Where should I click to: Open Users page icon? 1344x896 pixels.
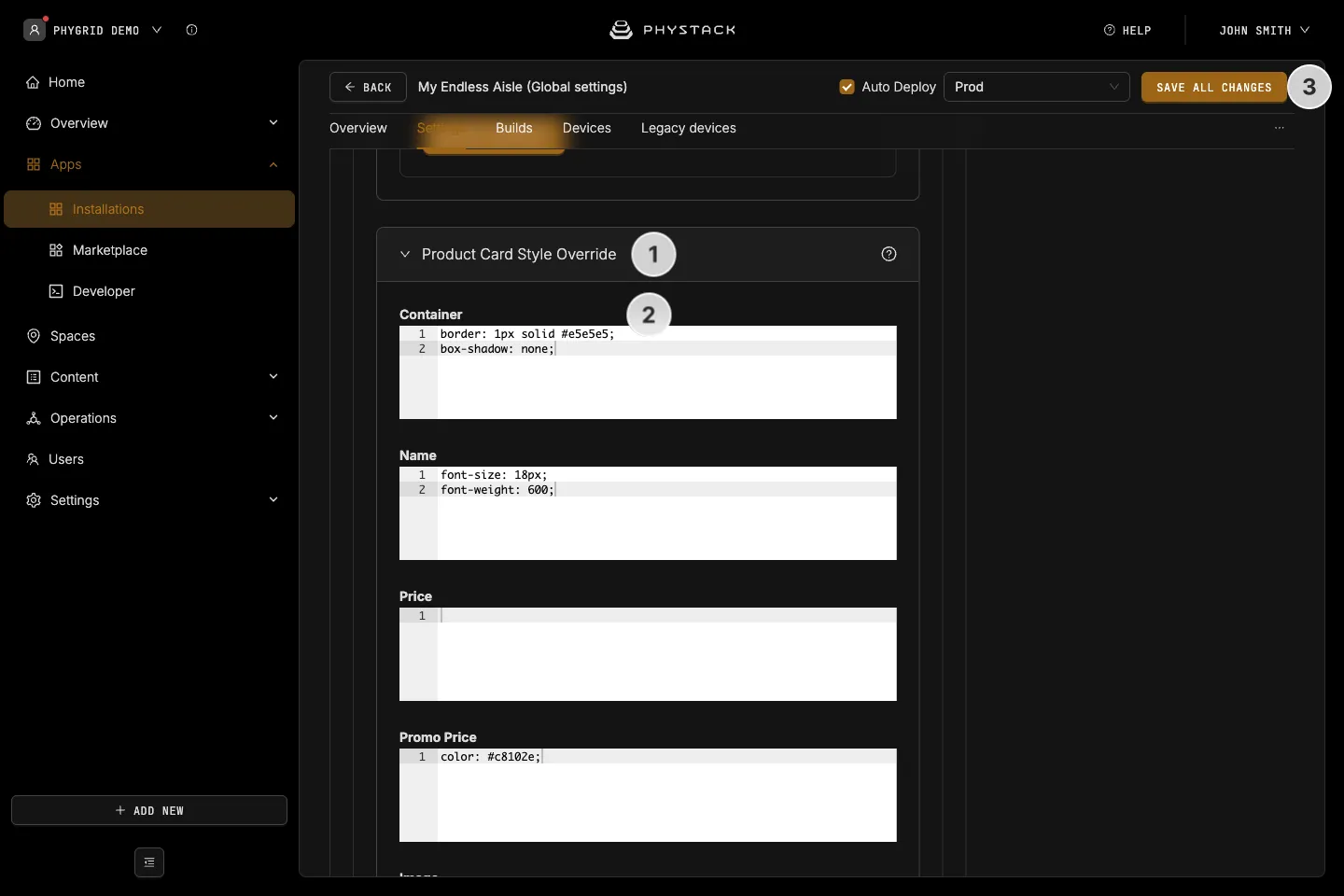click(x=33, y=459)
